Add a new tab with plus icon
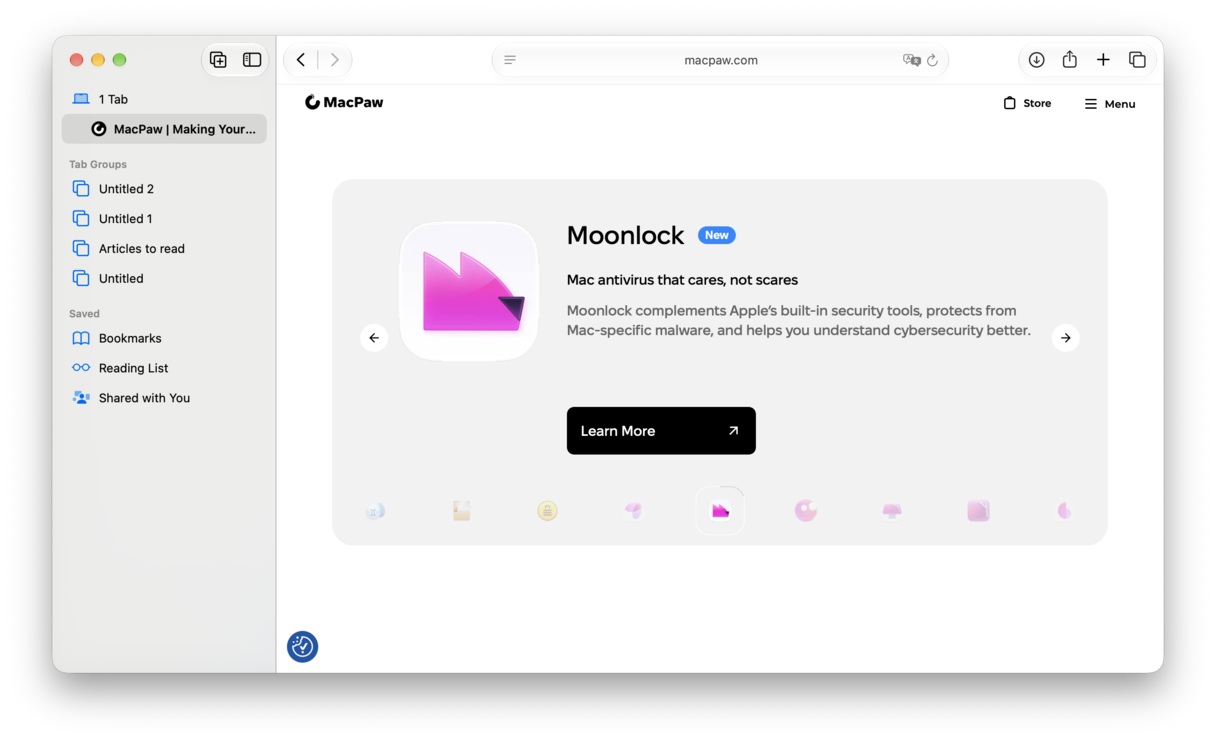 [x=1103, y=60]
